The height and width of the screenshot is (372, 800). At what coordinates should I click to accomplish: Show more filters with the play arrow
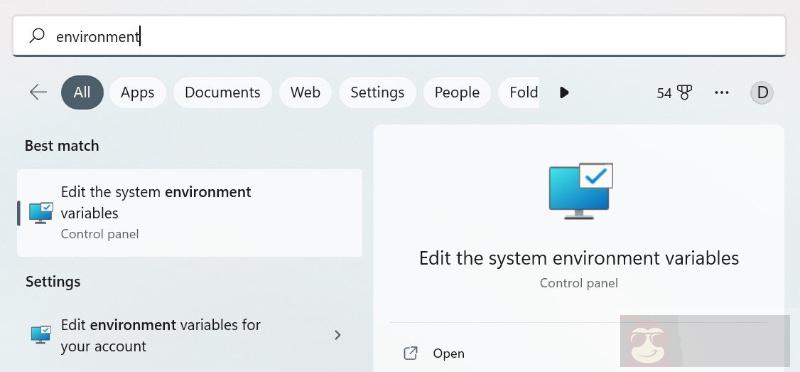[x=564, y=92]
